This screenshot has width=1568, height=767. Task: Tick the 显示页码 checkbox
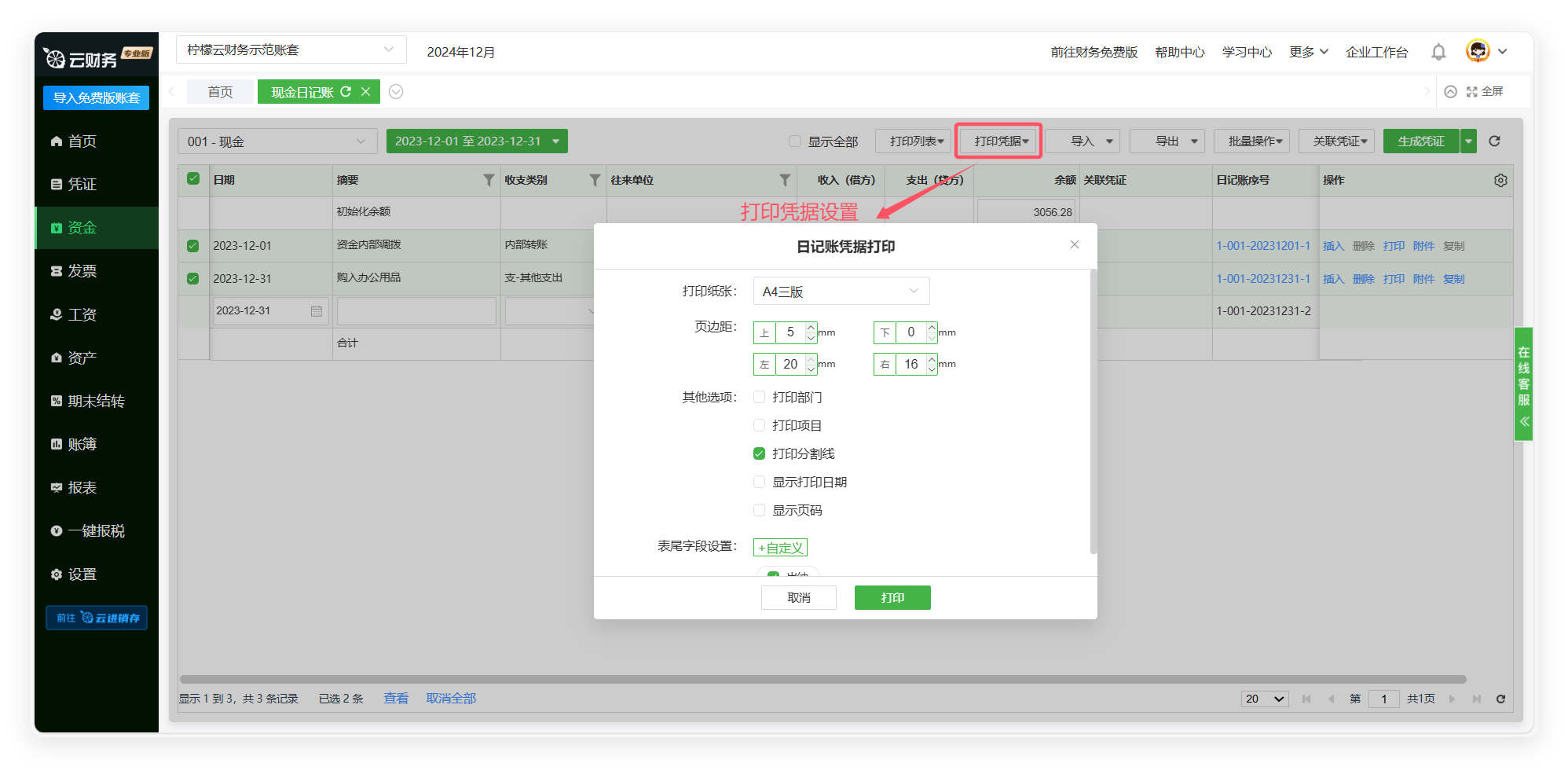tap(759, 511)
